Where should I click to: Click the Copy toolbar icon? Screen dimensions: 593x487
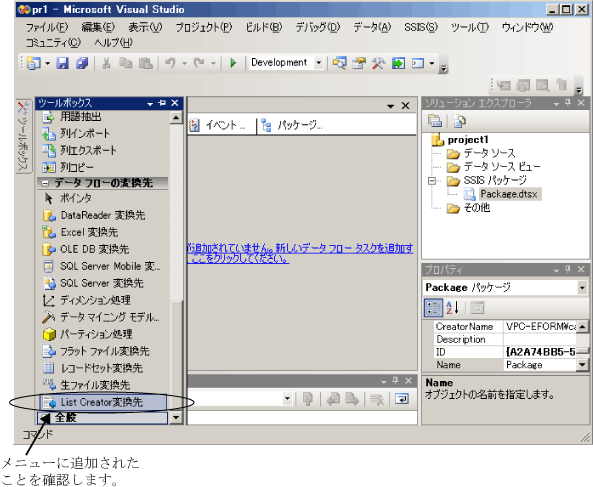tap(125, 63)
